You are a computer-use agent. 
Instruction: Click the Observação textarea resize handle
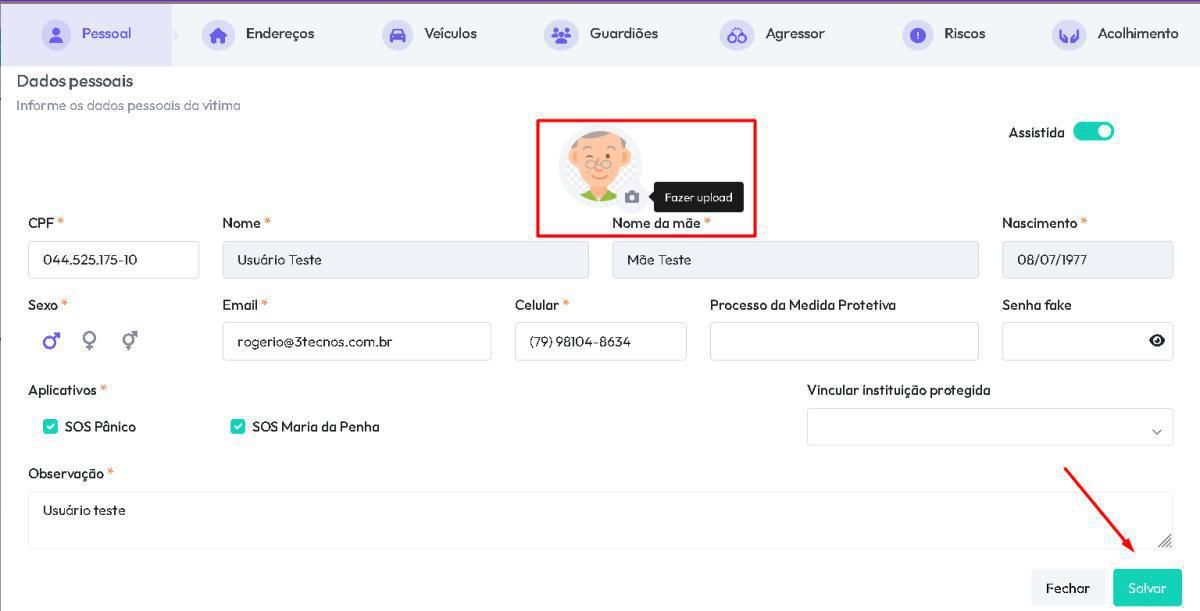pyautogui.click(x=1164, y=540)
